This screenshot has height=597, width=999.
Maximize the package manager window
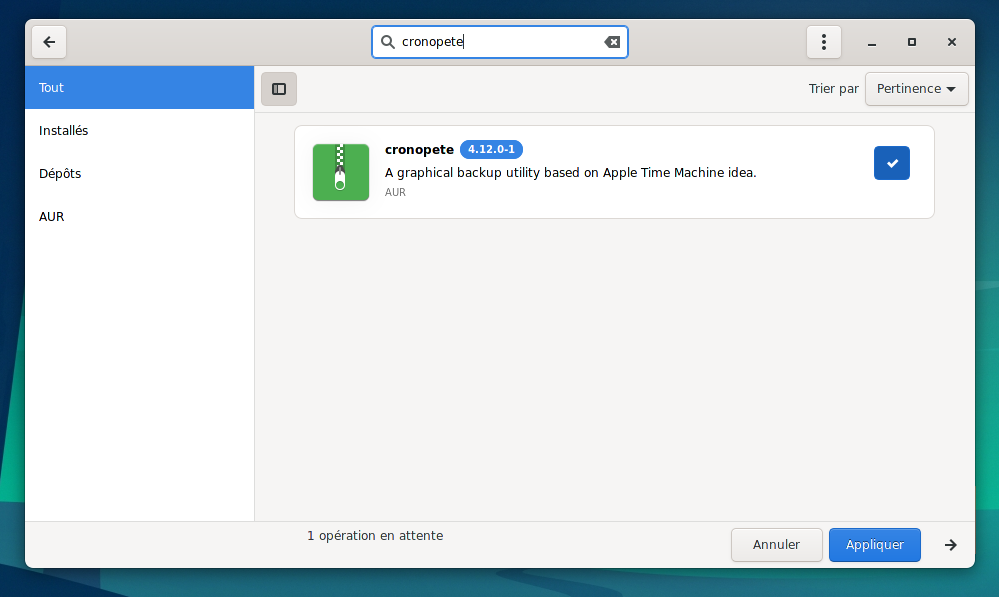coord(911,42)
